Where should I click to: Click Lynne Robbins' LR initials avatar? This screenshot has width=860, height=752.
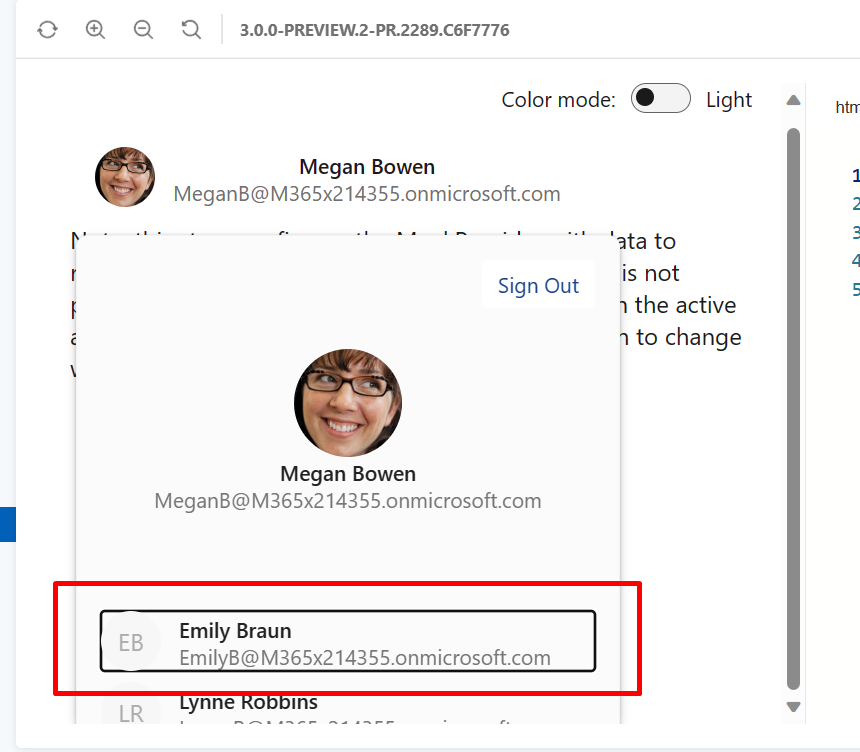pos(130,712)
